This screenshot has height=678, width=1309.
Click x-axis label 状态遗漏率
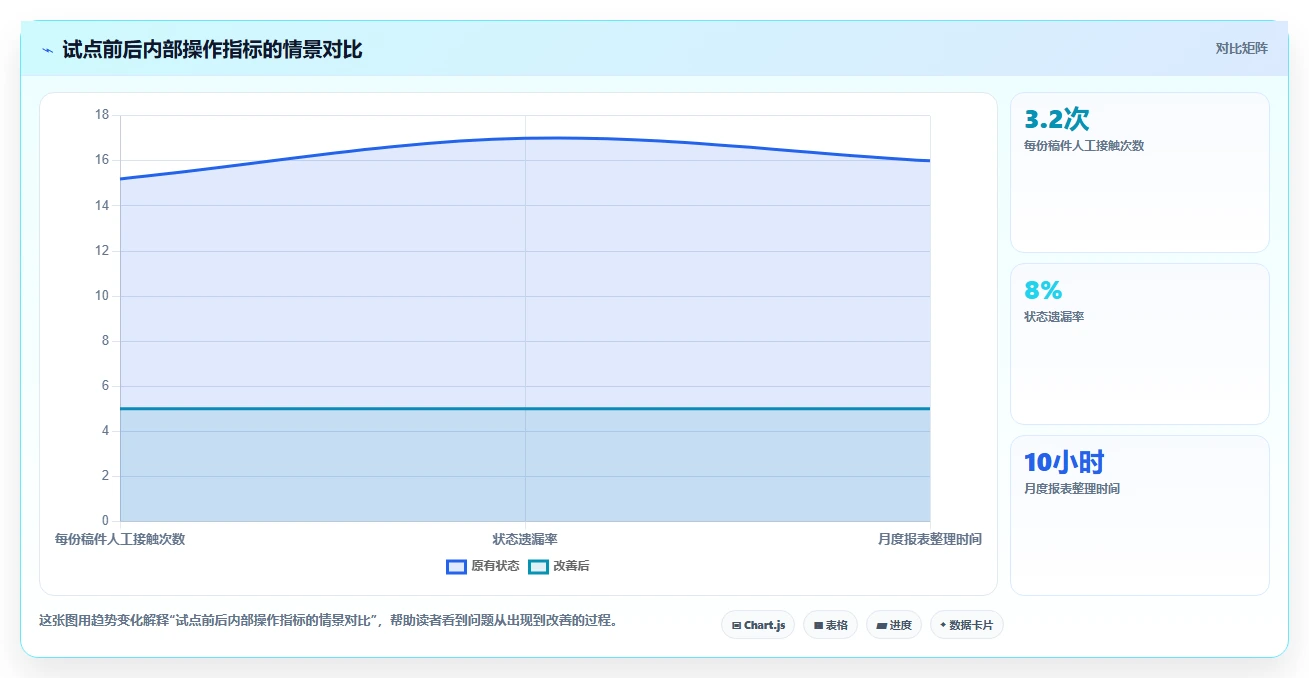[525, 539]
